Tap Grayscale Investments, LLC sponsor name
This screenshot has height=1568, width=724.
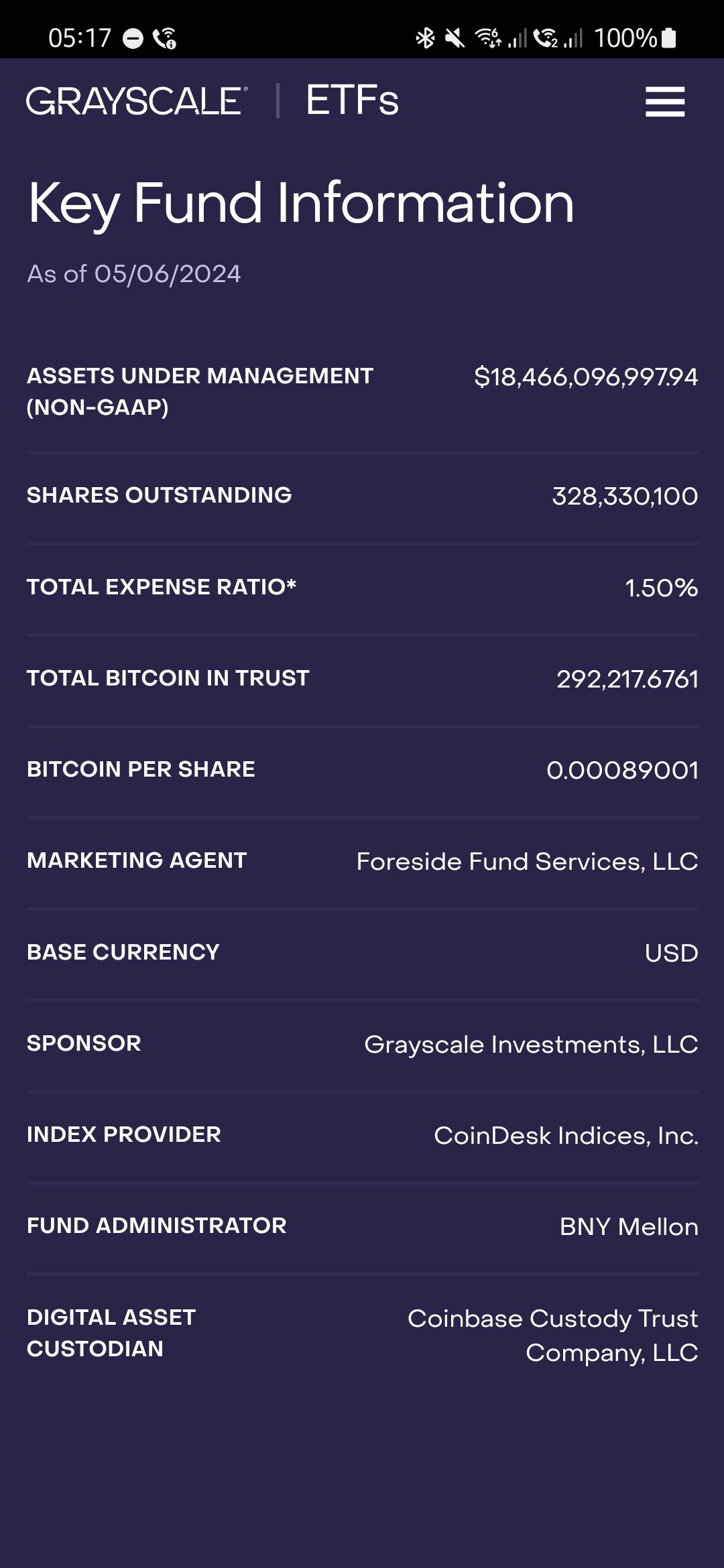pyautogui.click(x=531, y=1044)
